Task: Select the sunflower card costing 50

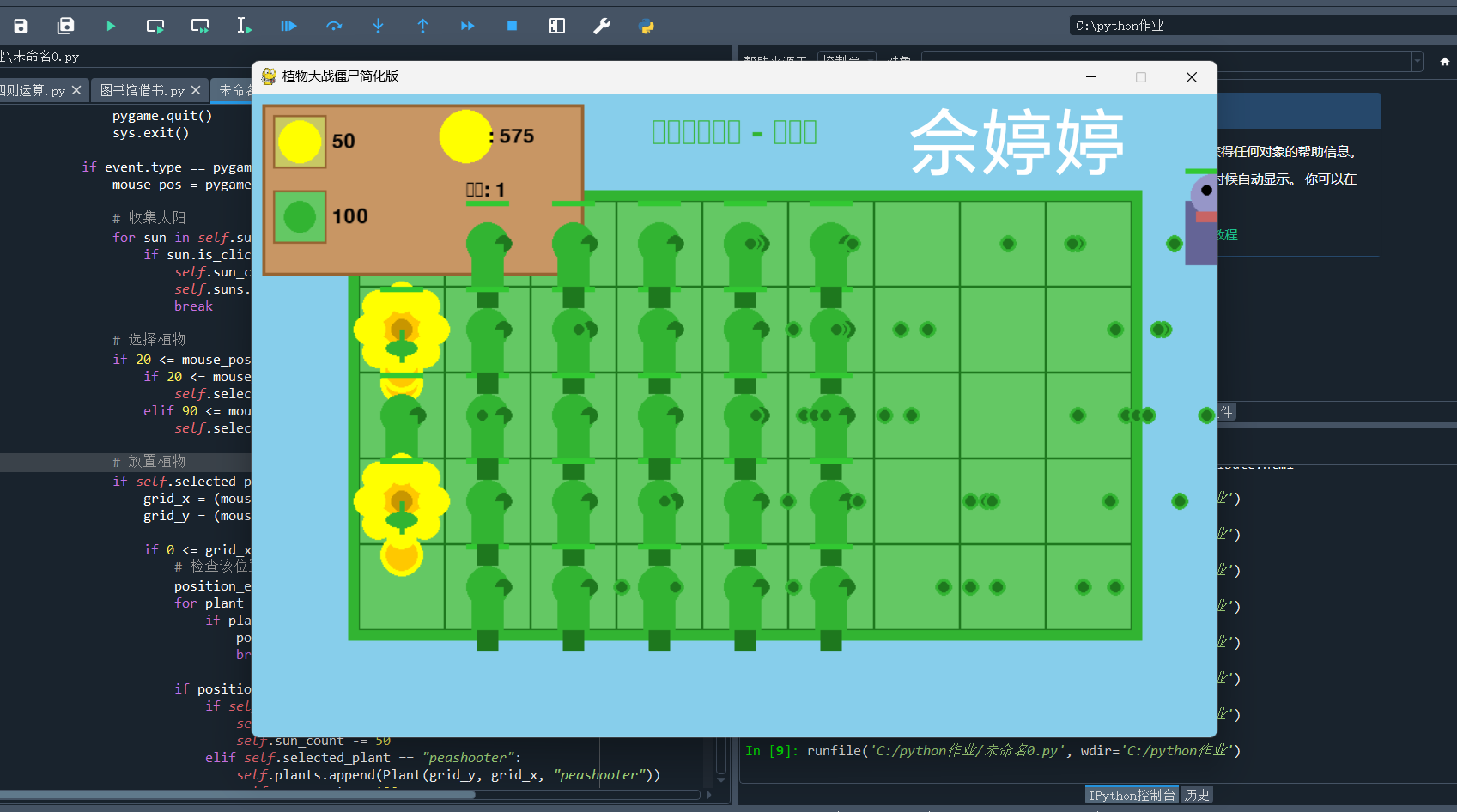Action: point(300,142)
